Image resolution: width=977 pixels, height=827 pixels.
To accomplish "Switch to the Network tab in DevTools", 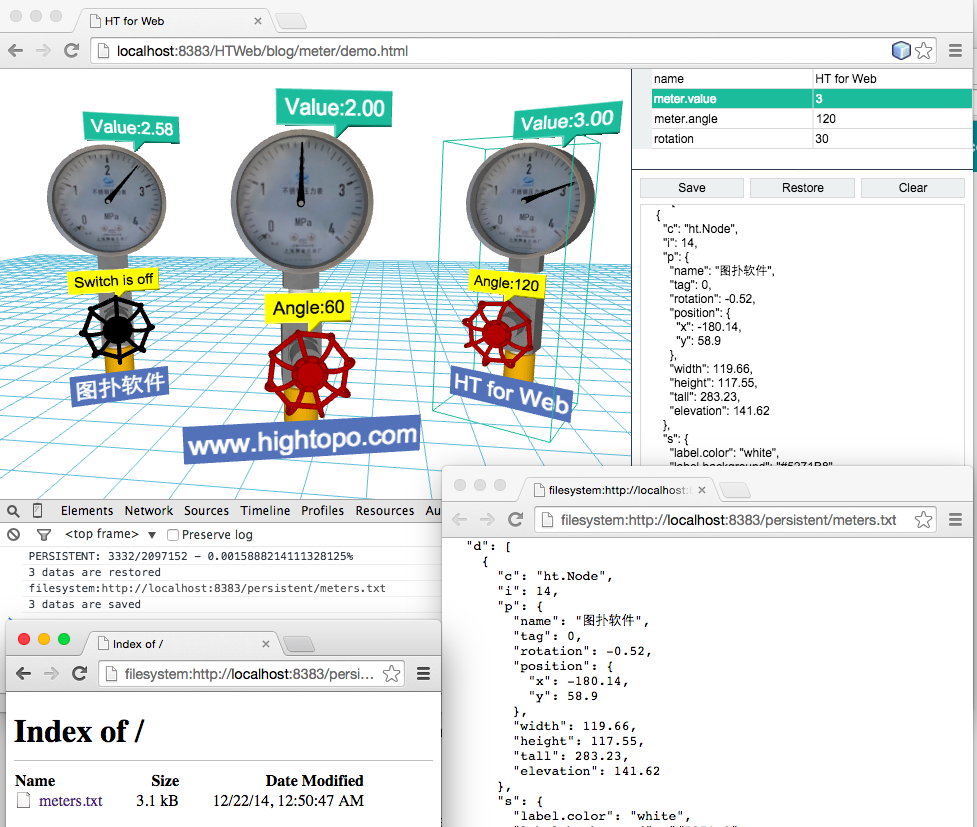I will click(x=148, y=510).
